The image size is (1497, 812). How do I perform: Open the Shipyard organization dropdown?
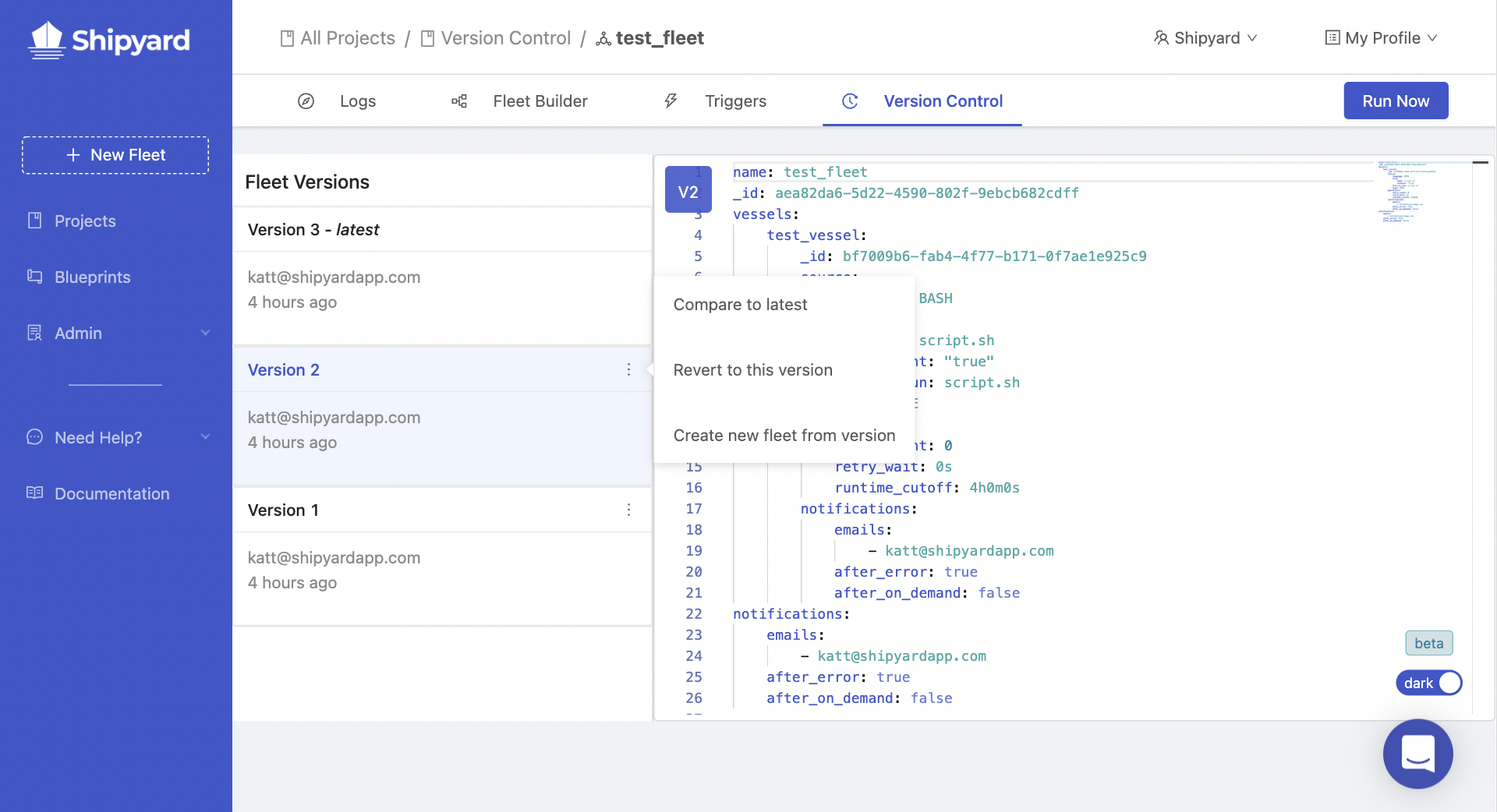coord(1205,37)
